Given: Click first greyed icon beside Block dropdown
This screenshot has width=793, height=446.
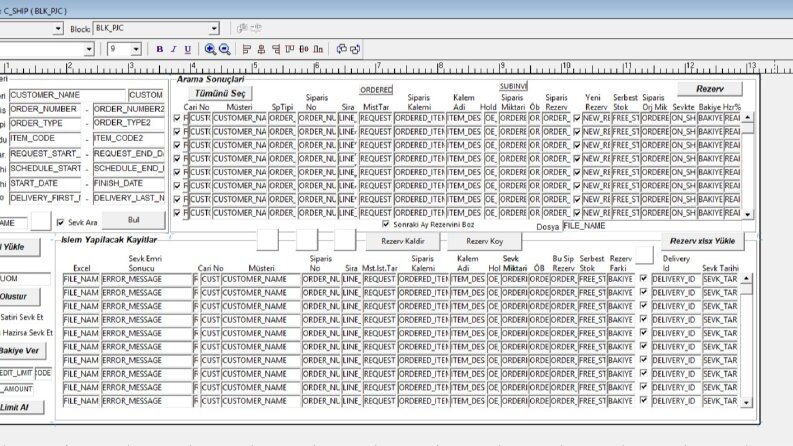Looking at the screenshot, I should (242, 28).
